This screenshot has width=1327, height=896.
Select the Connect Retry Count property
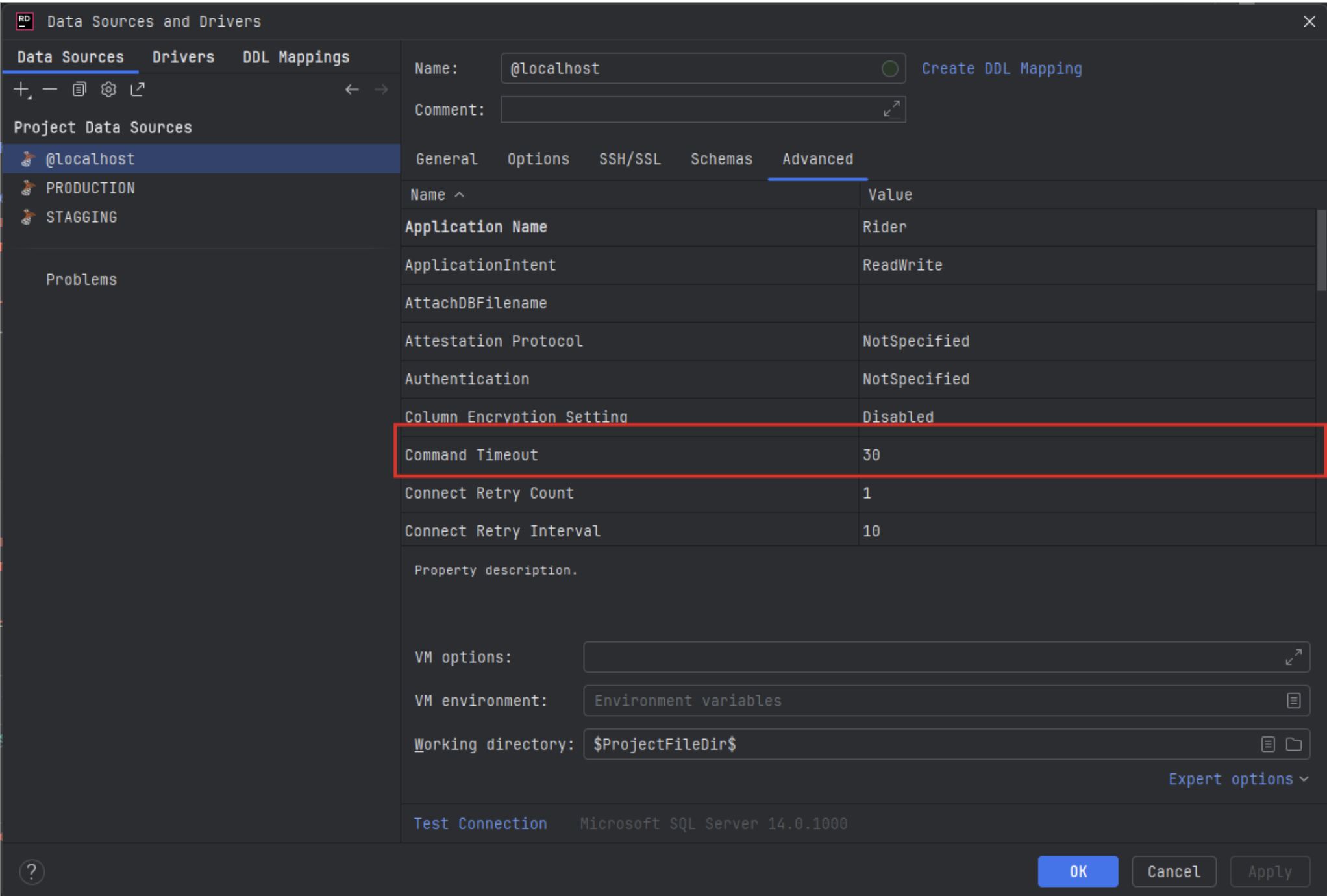coord(630,493)
